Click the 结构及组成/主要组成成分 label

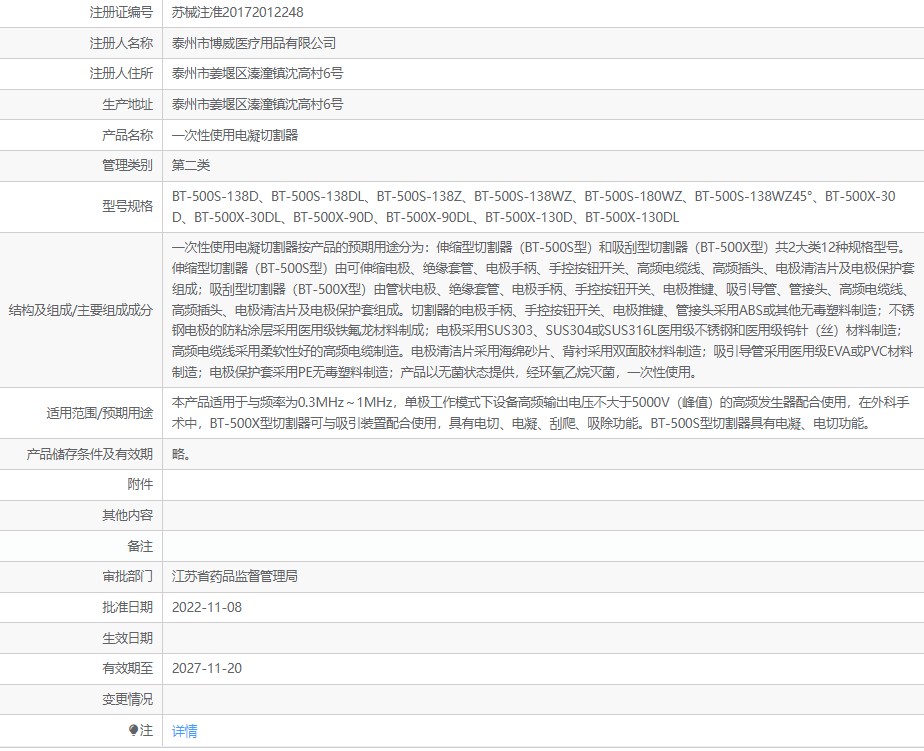coord(81,310)
